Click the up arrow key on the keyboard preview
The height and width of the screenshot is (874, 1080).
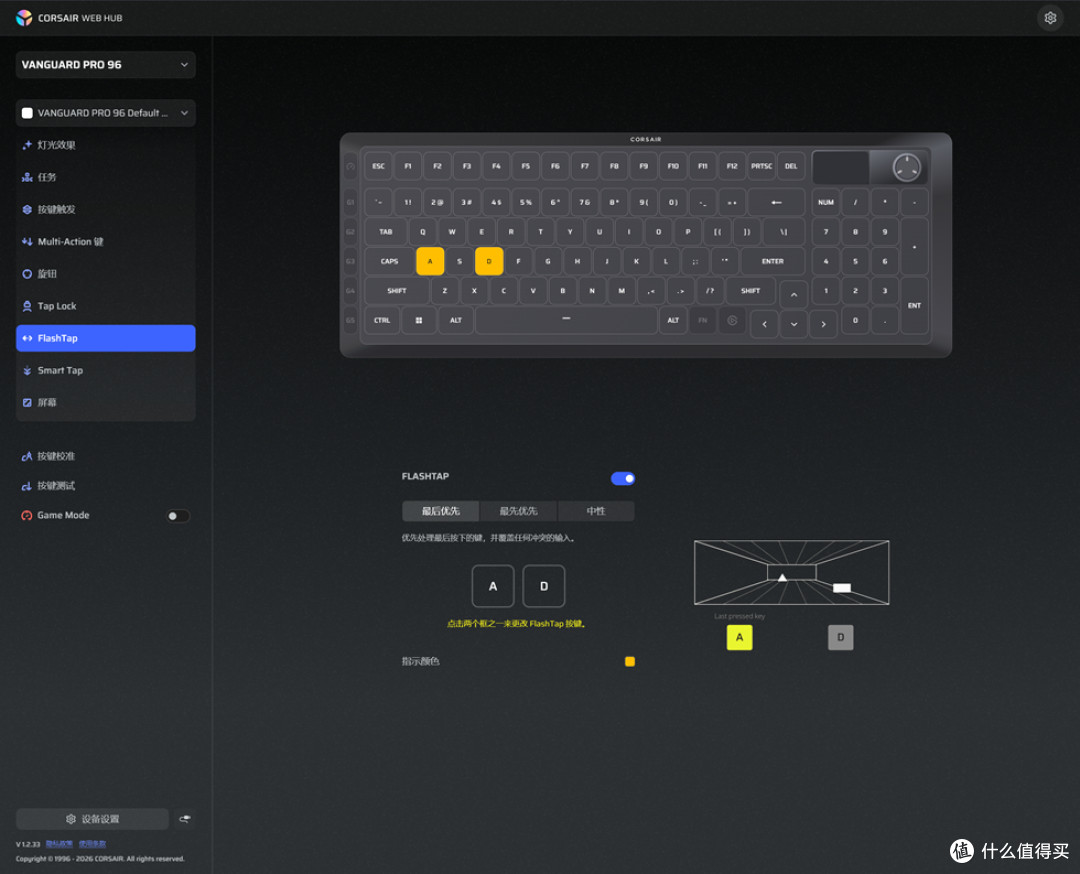(793, 295)
